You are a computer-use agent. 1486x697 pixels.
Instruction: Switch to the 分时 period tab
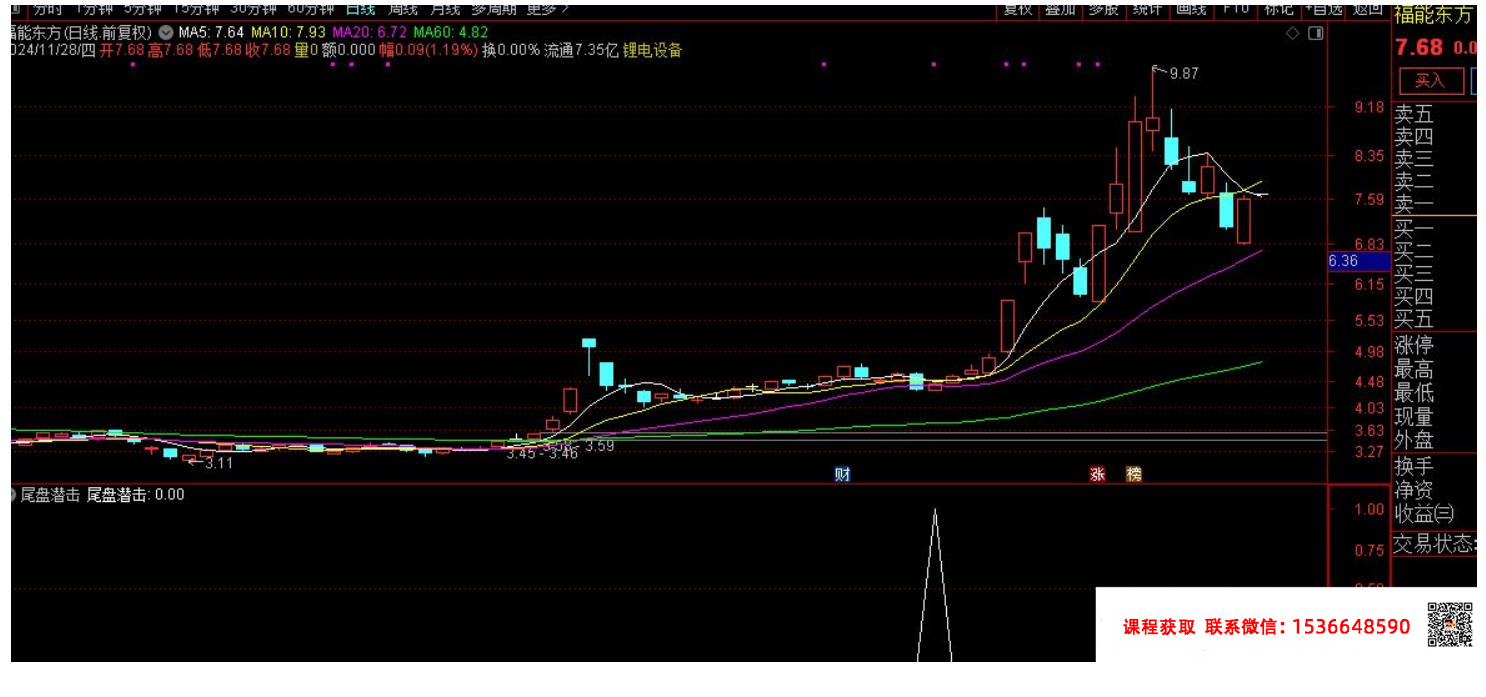[x=45, y=8]
